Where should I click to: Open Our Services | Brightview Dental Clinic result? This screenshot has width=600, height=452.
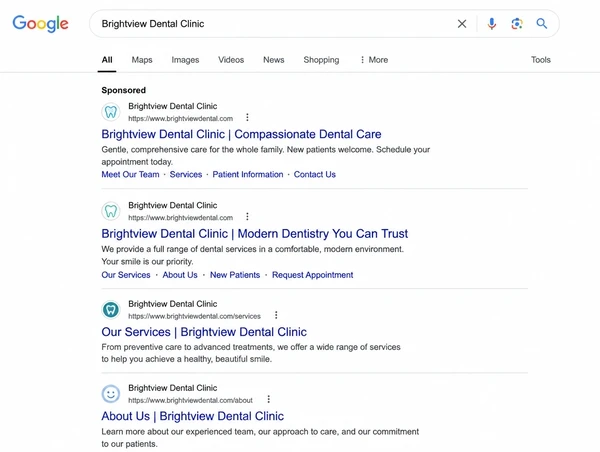(x=204, y=332)
